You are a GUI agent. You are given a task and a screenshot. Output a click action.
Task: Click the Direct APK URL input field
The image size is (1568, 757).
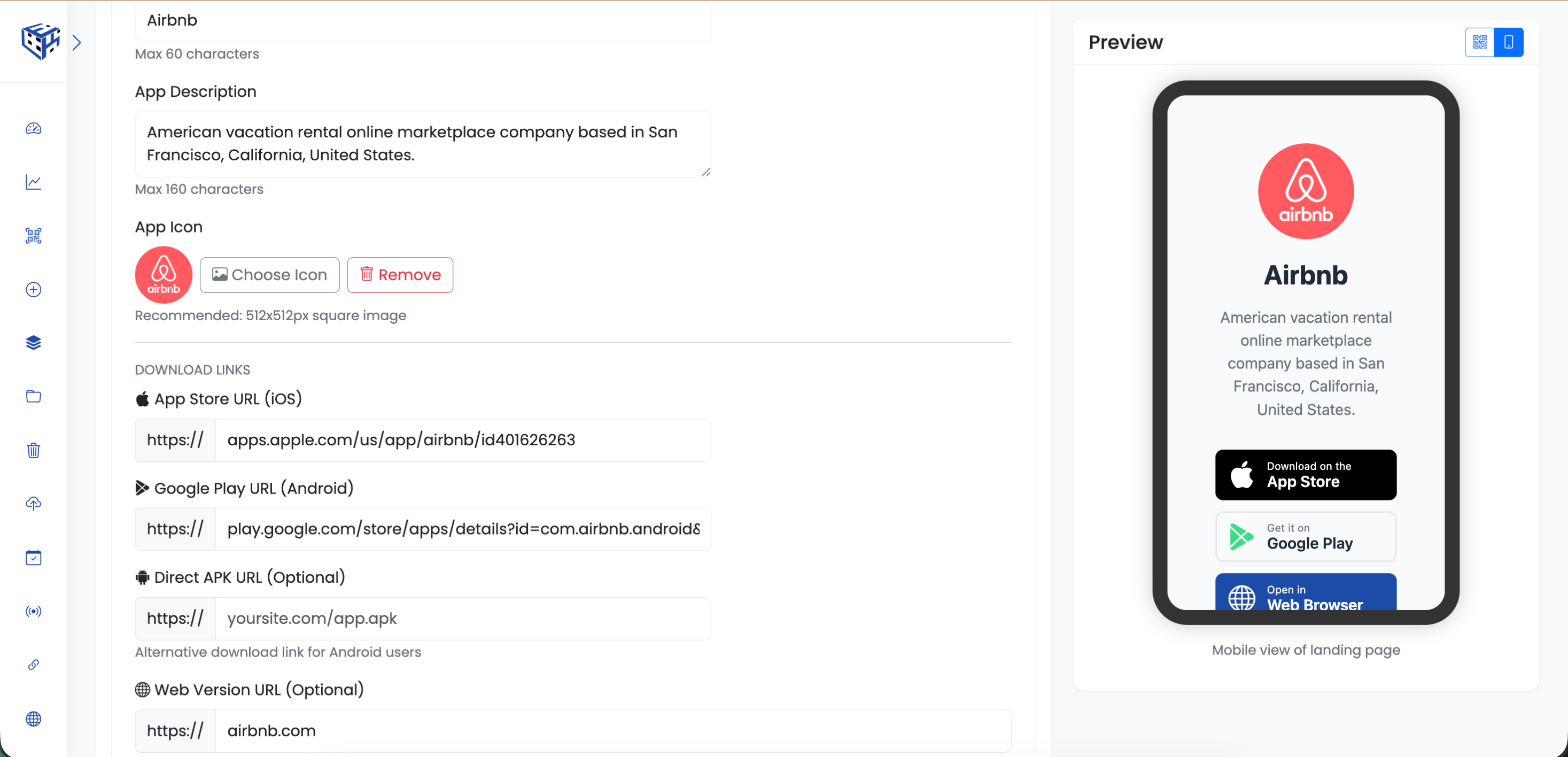[463, 618]
